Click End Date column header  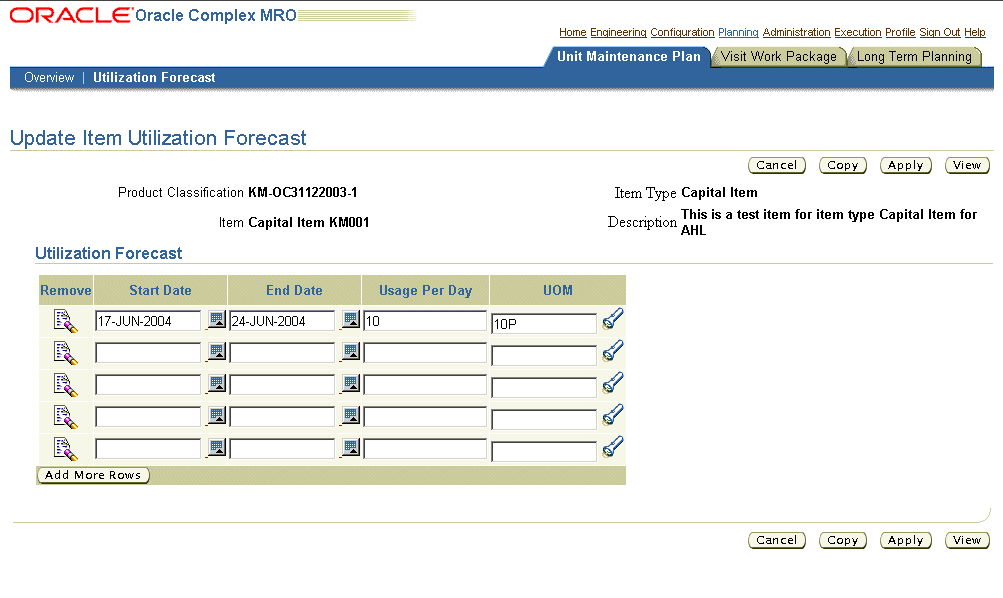(294, 290)
